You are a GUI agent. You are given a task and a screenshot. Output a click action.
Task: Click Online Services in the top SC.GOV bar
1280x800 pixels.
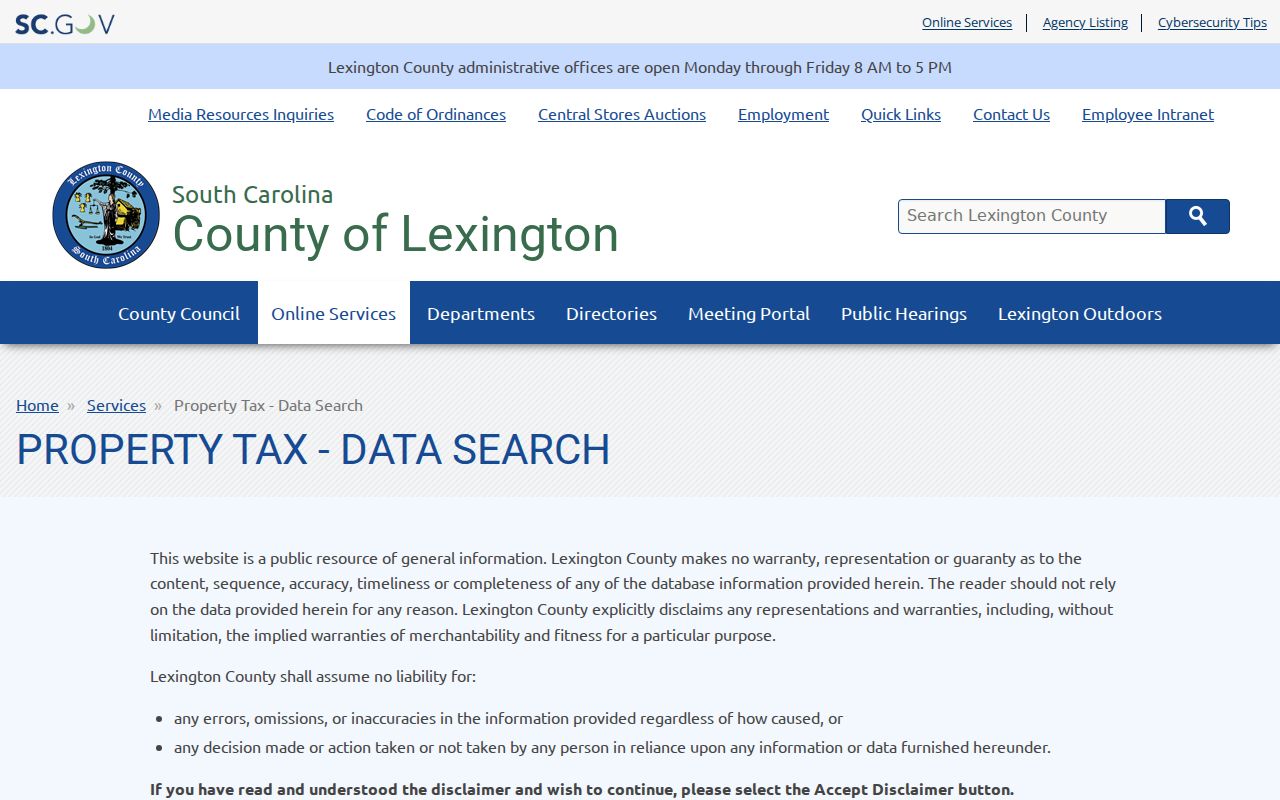(x=967, y=22)
